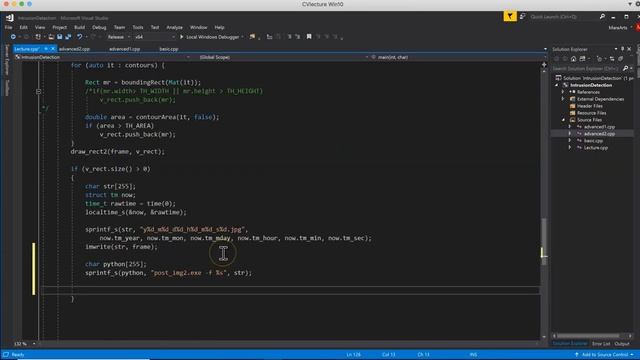Close the Lecture.cpp tab
Viewport: 640px width, 360px height.
pos(53,49)
